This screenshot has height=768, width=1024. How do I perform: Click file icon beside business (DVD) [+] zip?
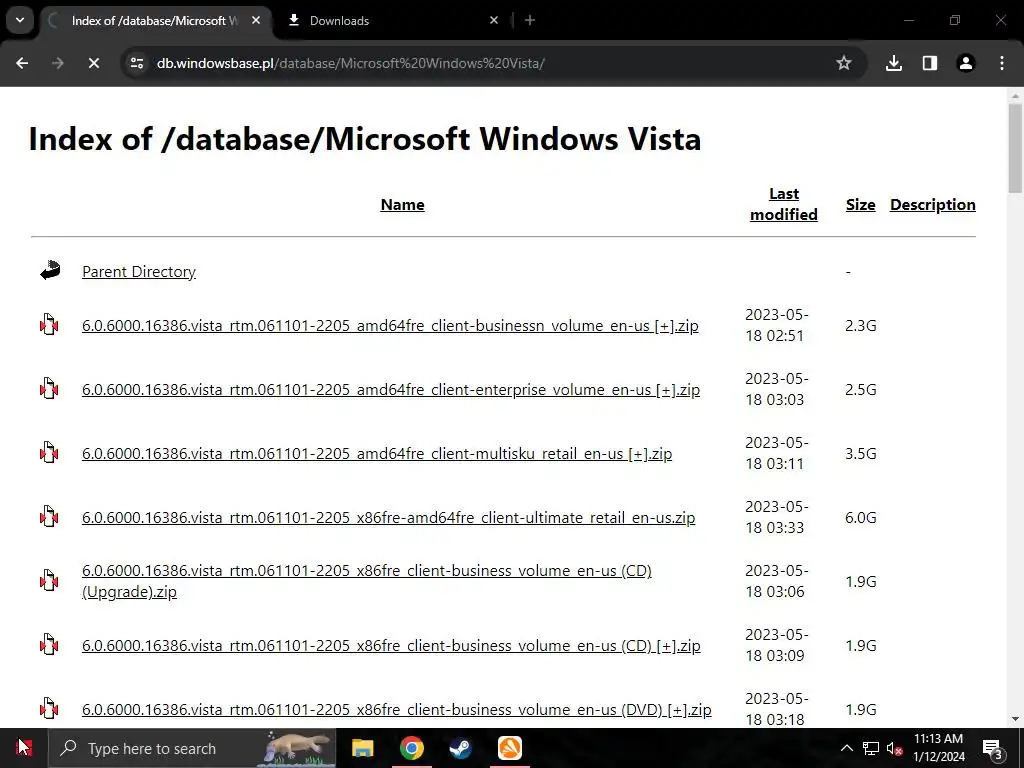coord(49,708)
